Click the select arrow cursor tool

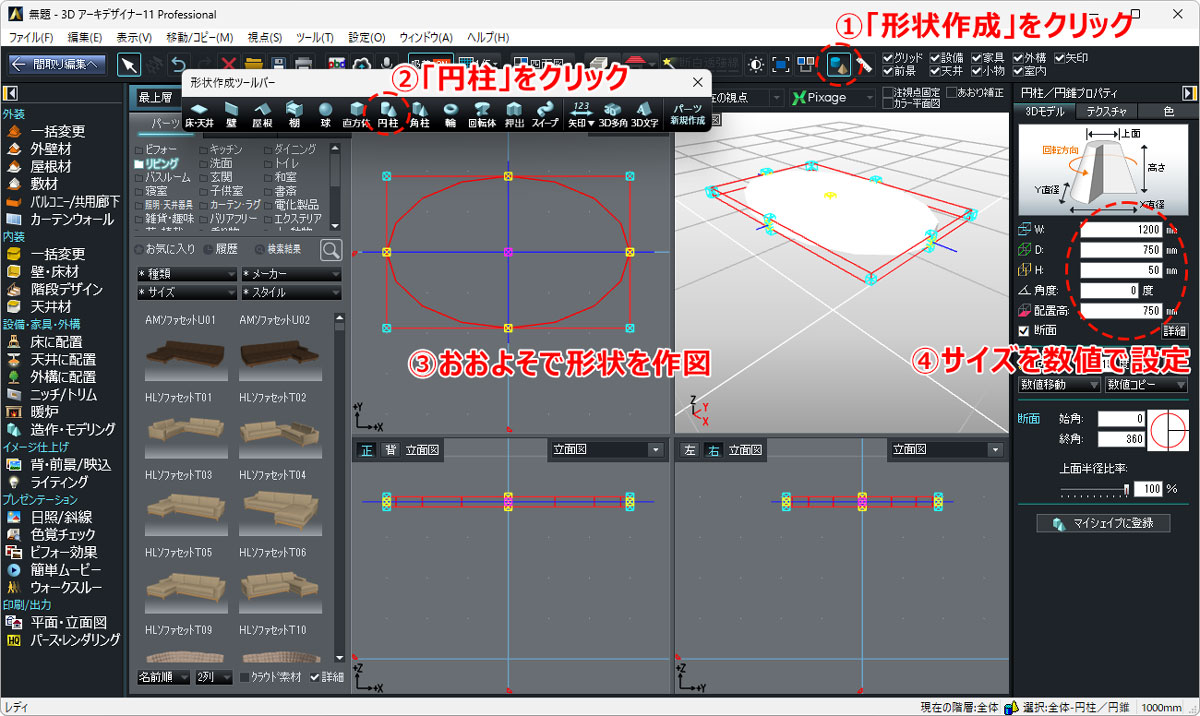[129, 64]
